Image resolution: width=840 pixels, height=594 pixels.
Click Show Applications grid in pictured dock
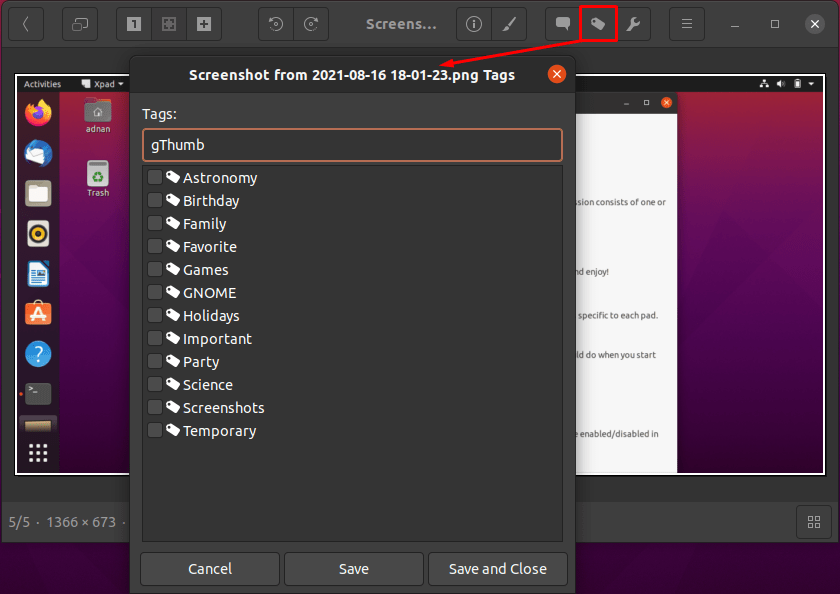click(x=38, y=453)
